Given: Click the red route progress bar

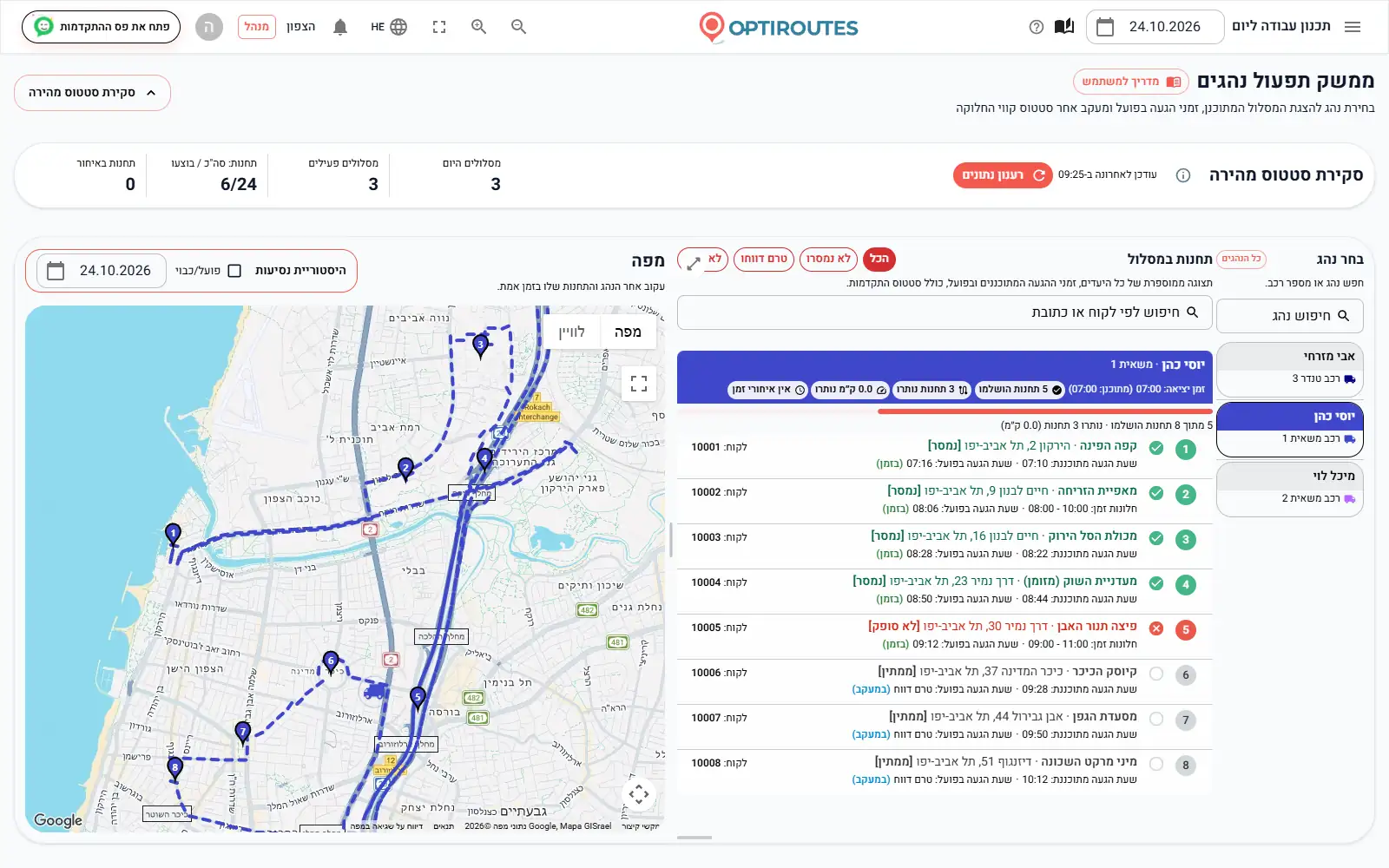Looking at the screenshot, I should click(1045, 411).
